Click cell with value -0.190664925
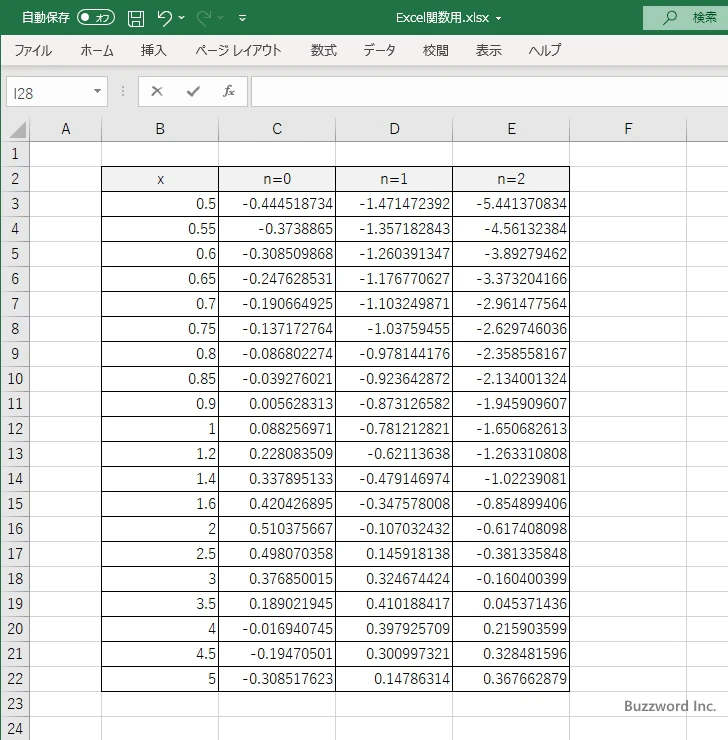The image size is (728, 740). point(277,304)
